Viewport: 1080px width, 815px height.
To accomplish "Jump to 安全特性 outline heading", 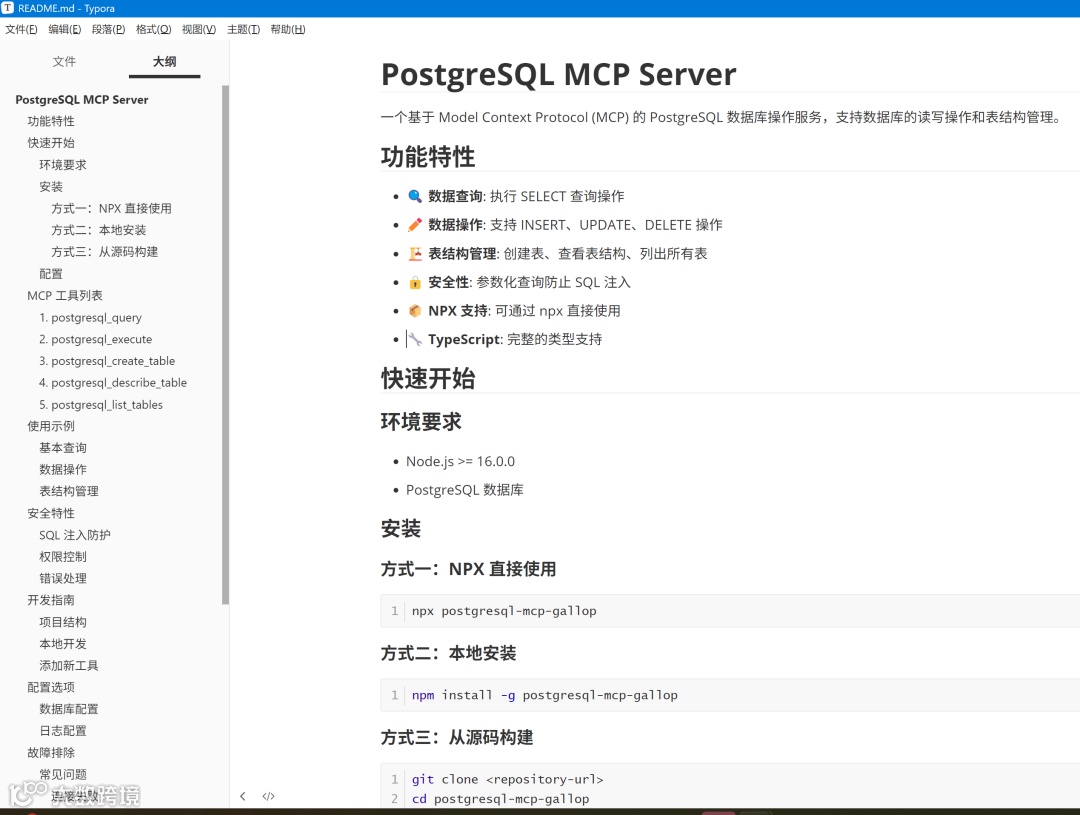I will click(51, 513).
